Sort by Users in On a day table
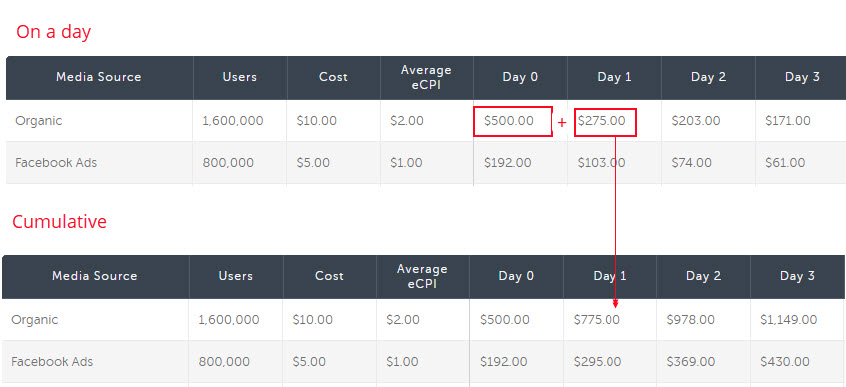Screen dimensions: 846x387 [x=240, y=77]
